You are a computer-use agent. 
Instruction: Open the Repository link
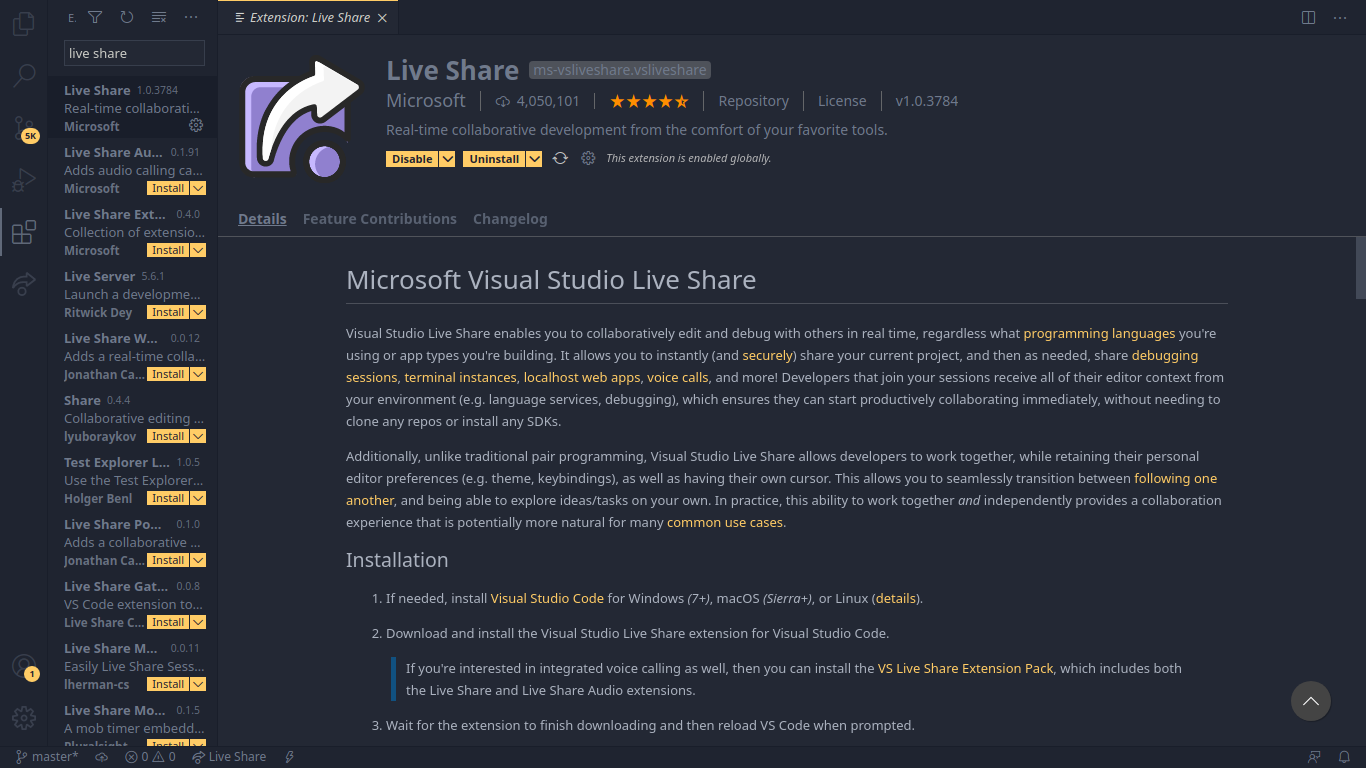tap(753, 101)
